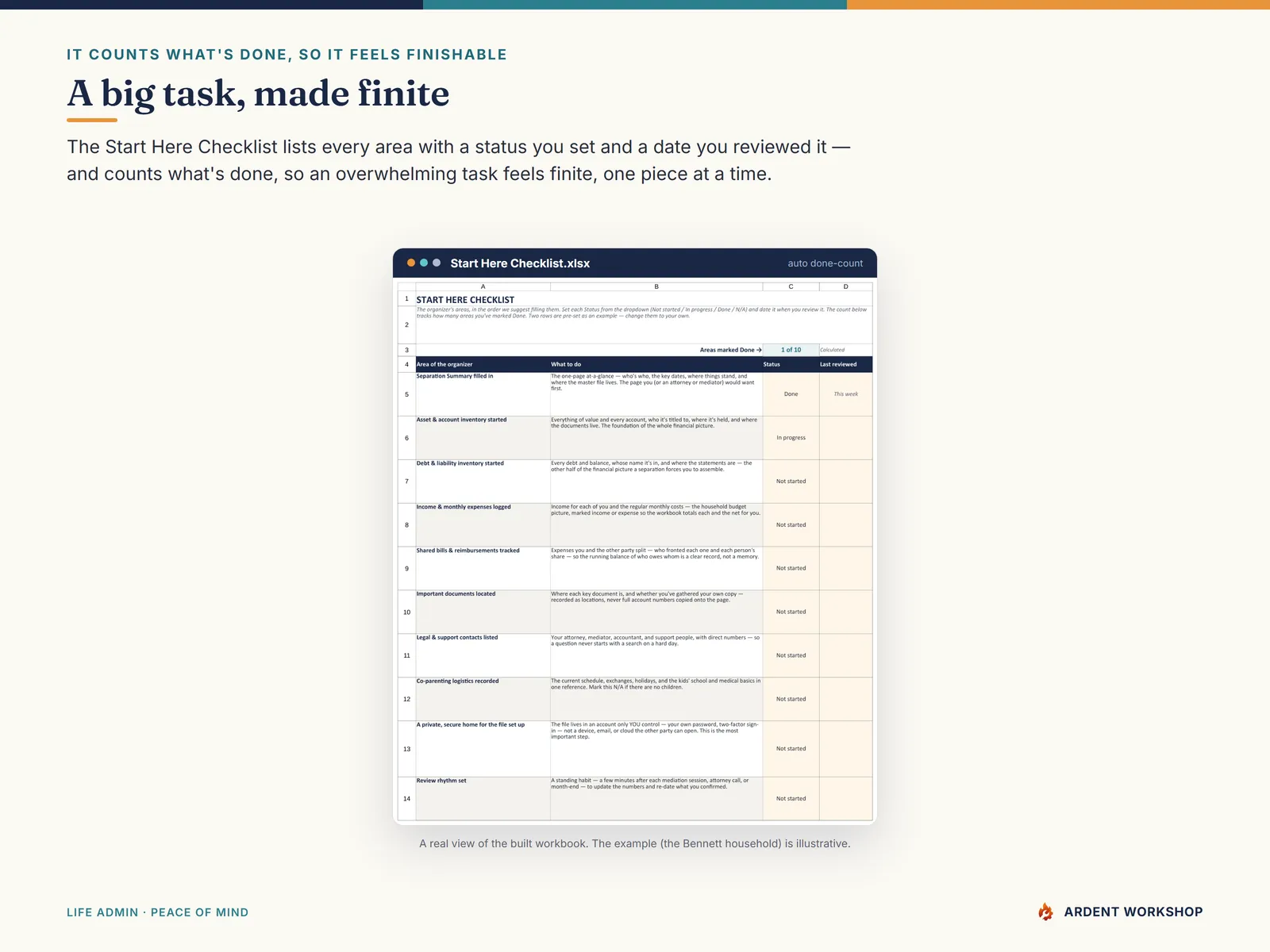Select row 5 header number

pos(406,394)
